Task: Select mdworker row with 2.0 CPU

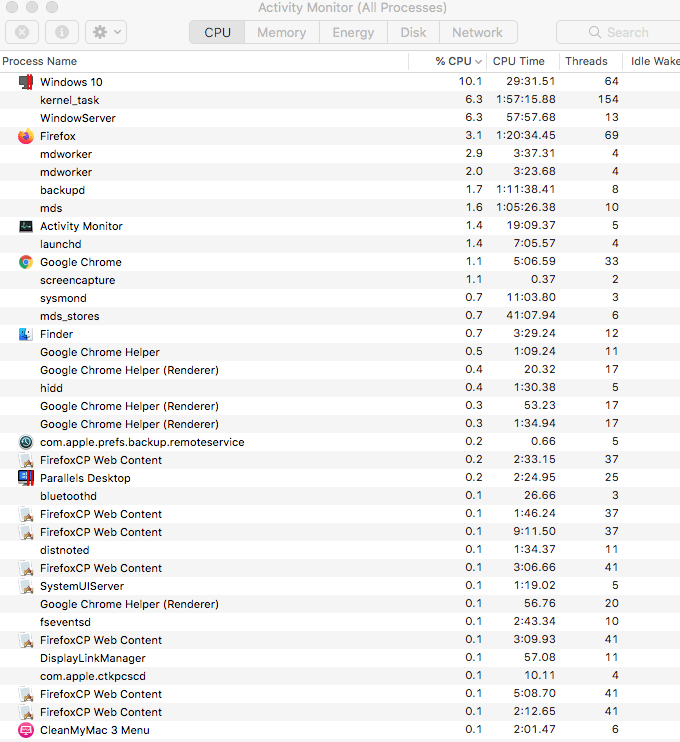Action: [x=340, y=172]
